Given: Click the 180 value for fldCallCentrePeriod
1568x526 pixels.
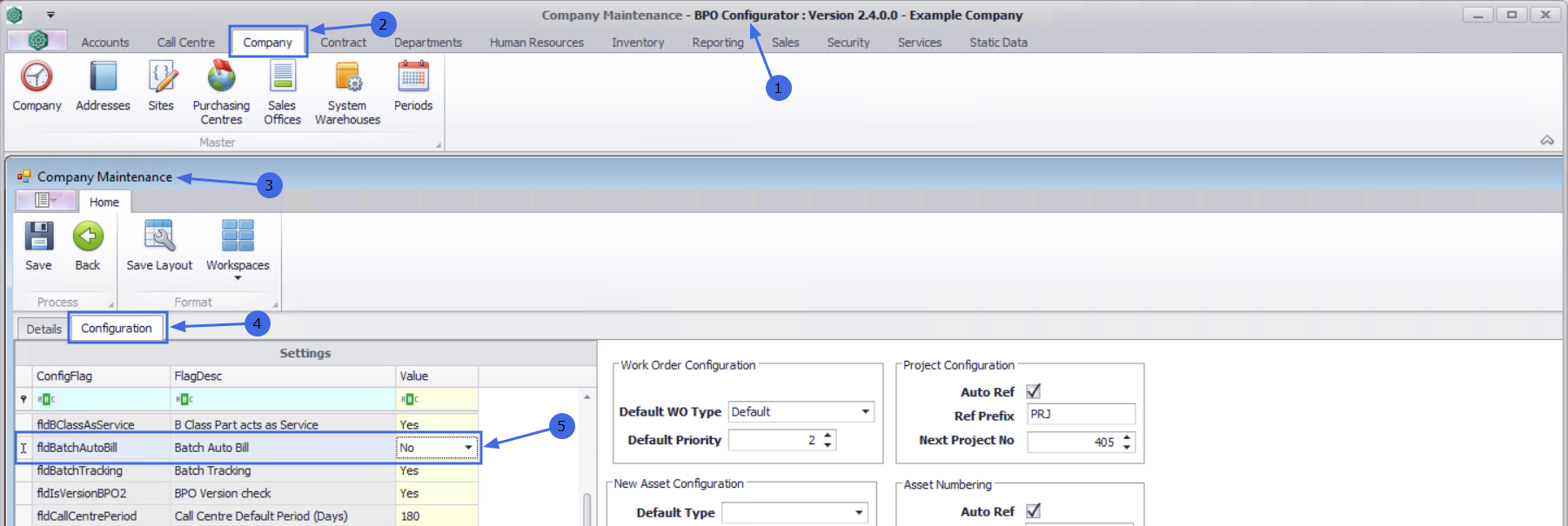Looking at the screenshot, I should coord(437,516).
